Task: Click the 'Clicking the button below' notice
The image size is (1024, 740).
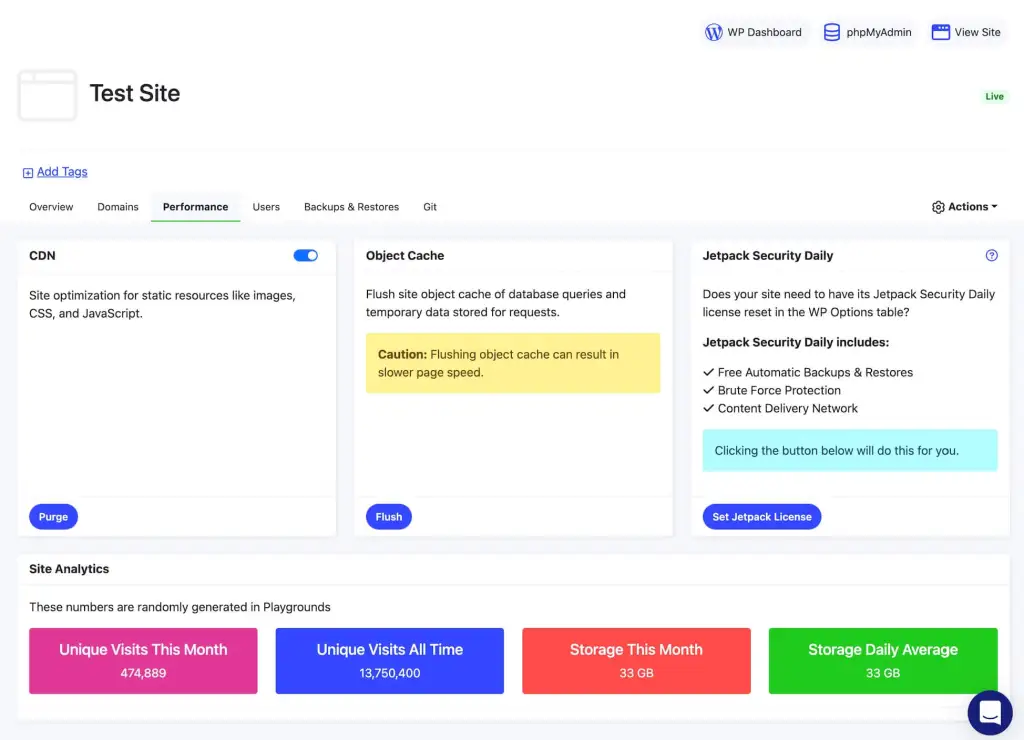Action: pos(850,450)
